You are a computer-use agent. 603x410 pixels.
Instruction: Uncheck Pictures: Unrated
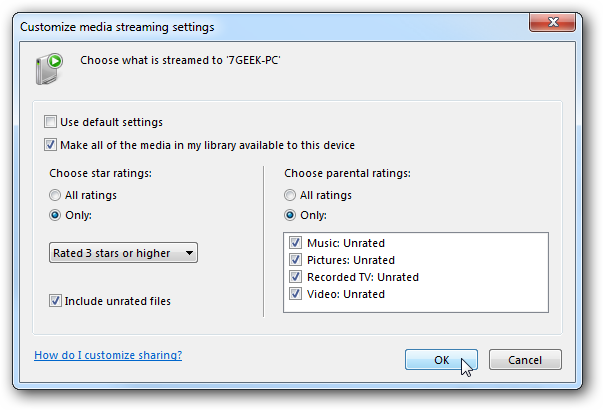pyautogui.click(x=295, y=260)
